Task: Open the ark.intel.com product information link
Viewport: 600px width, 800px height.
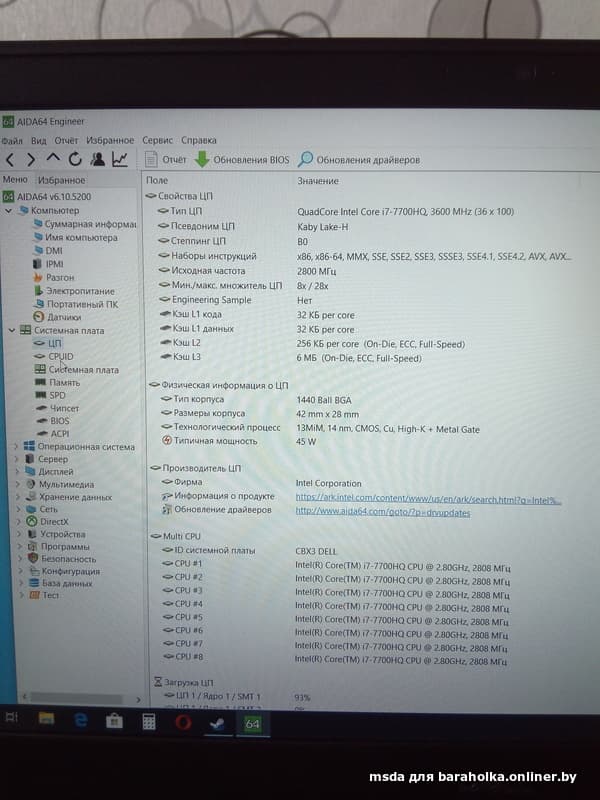Action: click(x=428, y=499)
